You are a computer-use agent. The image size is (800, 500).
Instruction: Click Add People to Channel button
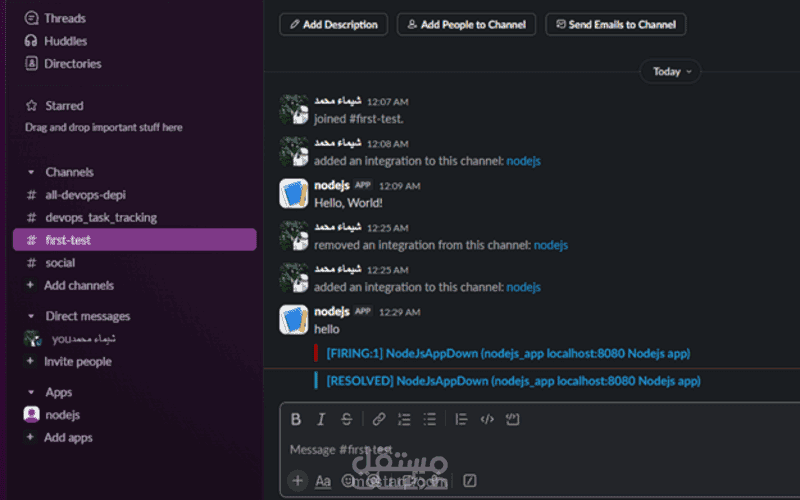click(466, 24)
